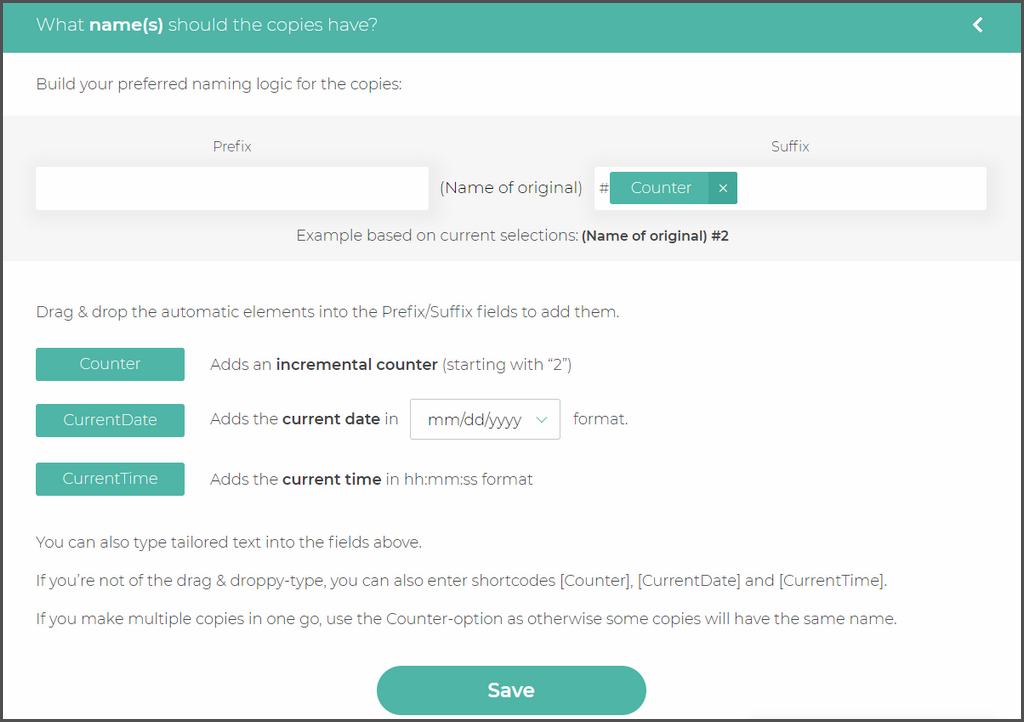Select the Counter chip in the Suffix field
Image resolution: width=1024 pixels, height=722 pixels.
(660, 188)
